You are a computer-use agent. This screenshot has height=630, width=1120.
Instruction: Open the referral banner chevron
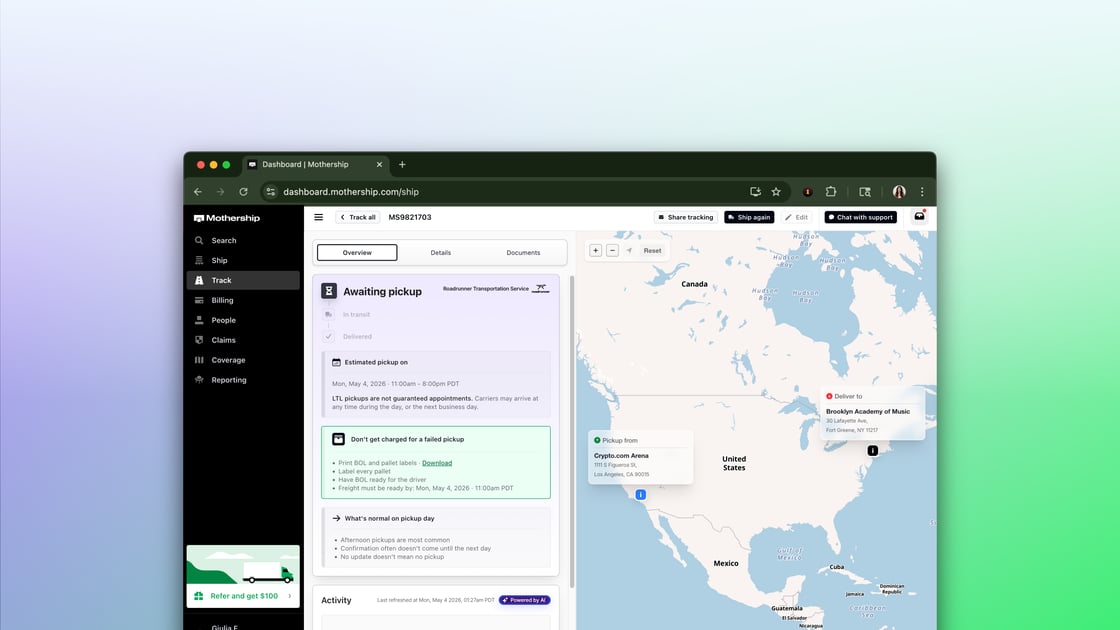(290, 596)
